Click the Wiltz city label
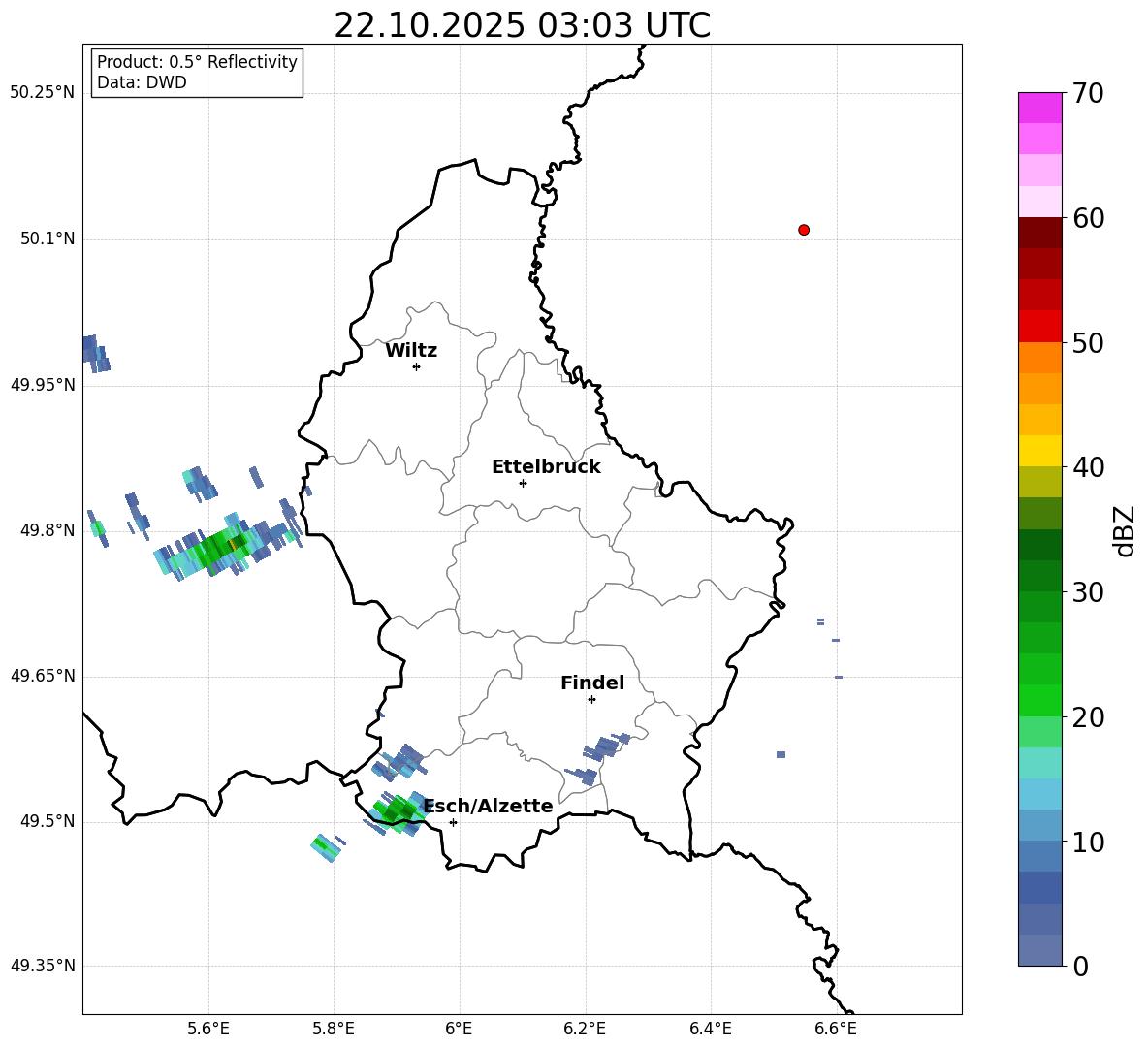 411,351
